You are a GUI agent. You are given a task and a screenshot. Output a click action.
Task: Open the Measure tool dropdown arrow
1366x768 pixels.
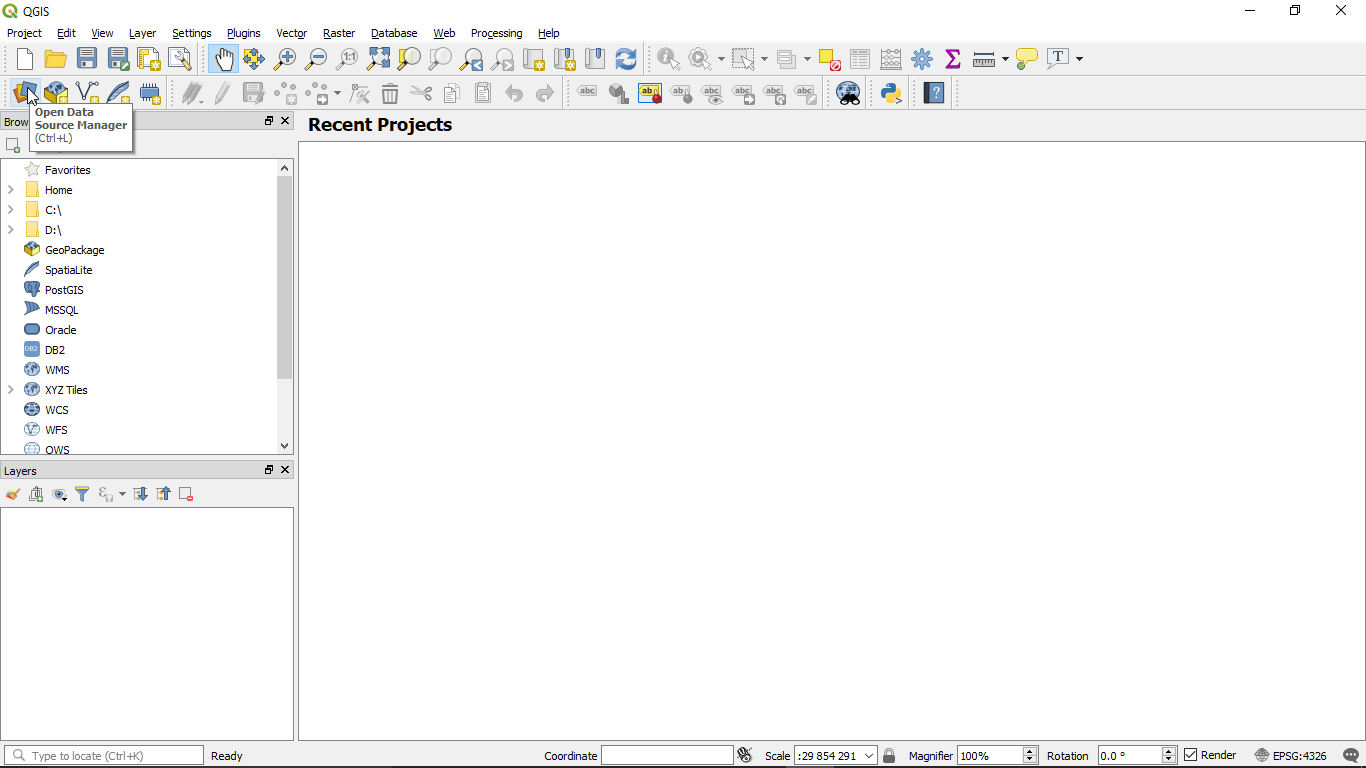click(1005, 59)
